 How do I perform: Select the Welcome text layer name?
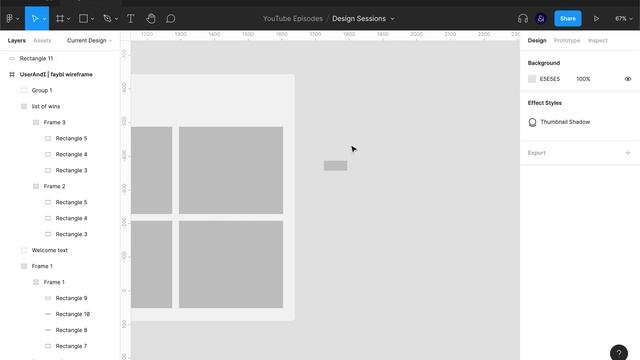(x=50, y=250)
